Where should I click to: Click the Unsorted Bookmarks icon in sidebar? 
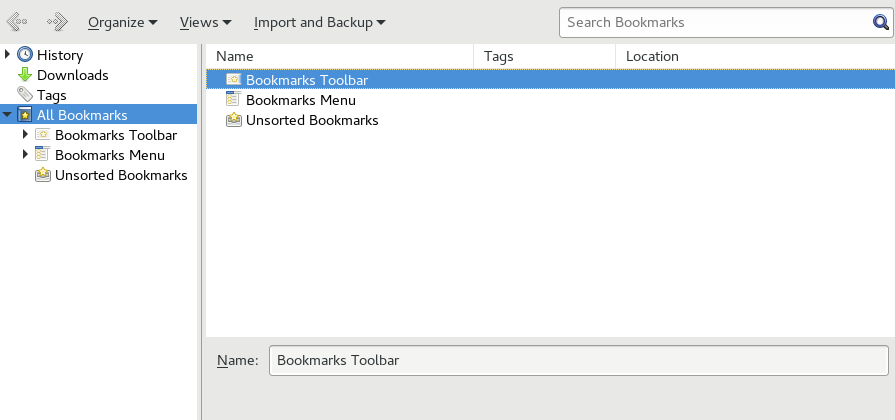pos(43,175)
